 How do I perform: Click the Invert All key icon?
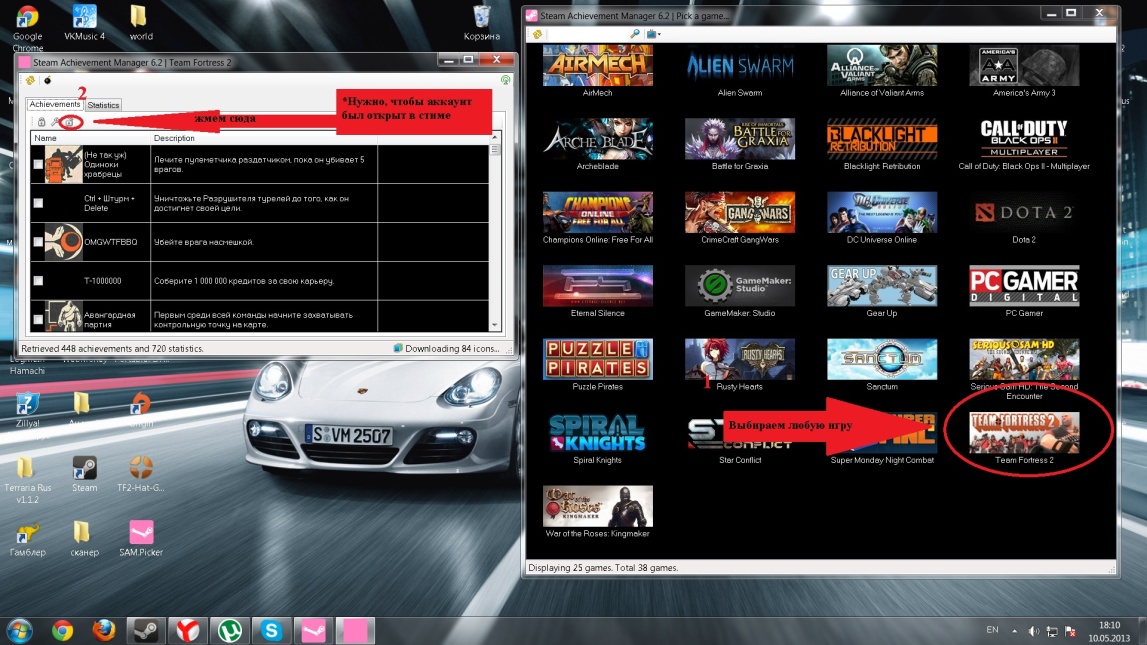[55, 122]
